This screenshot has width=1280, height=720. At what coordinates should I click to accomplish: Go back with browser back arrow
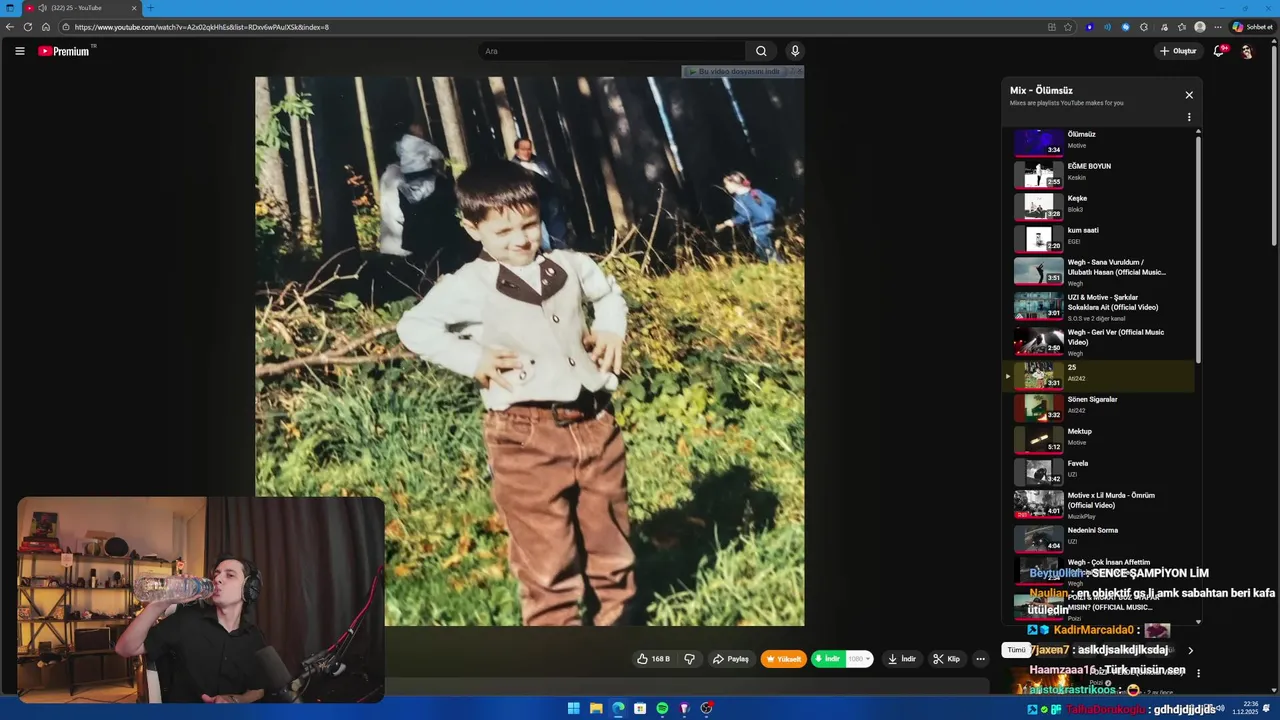(x=10, y=27)
